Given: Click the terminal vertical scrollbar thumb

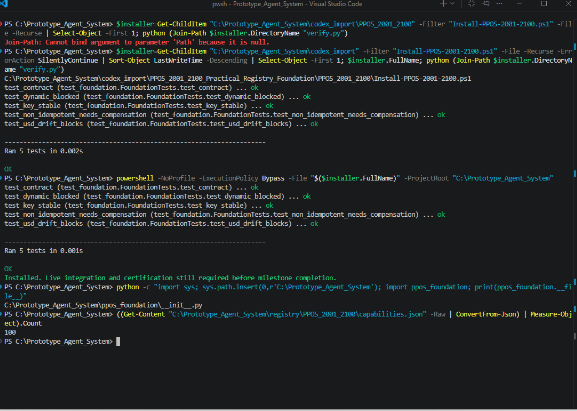Looking at the screenshot, I should click(x=574, y=336).
